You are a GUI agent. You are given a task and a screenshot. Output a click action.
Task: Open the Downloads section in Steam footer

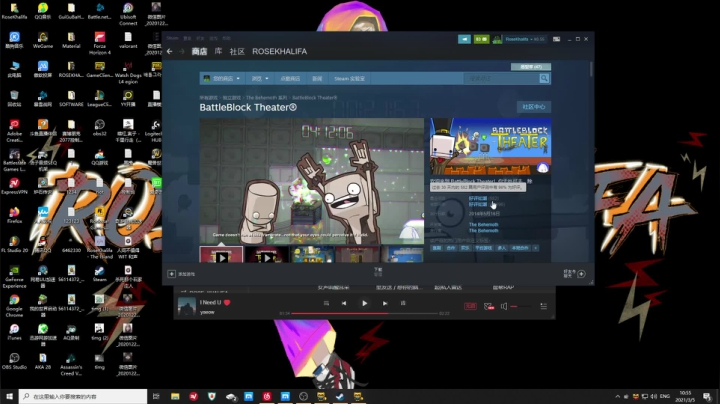378,272
